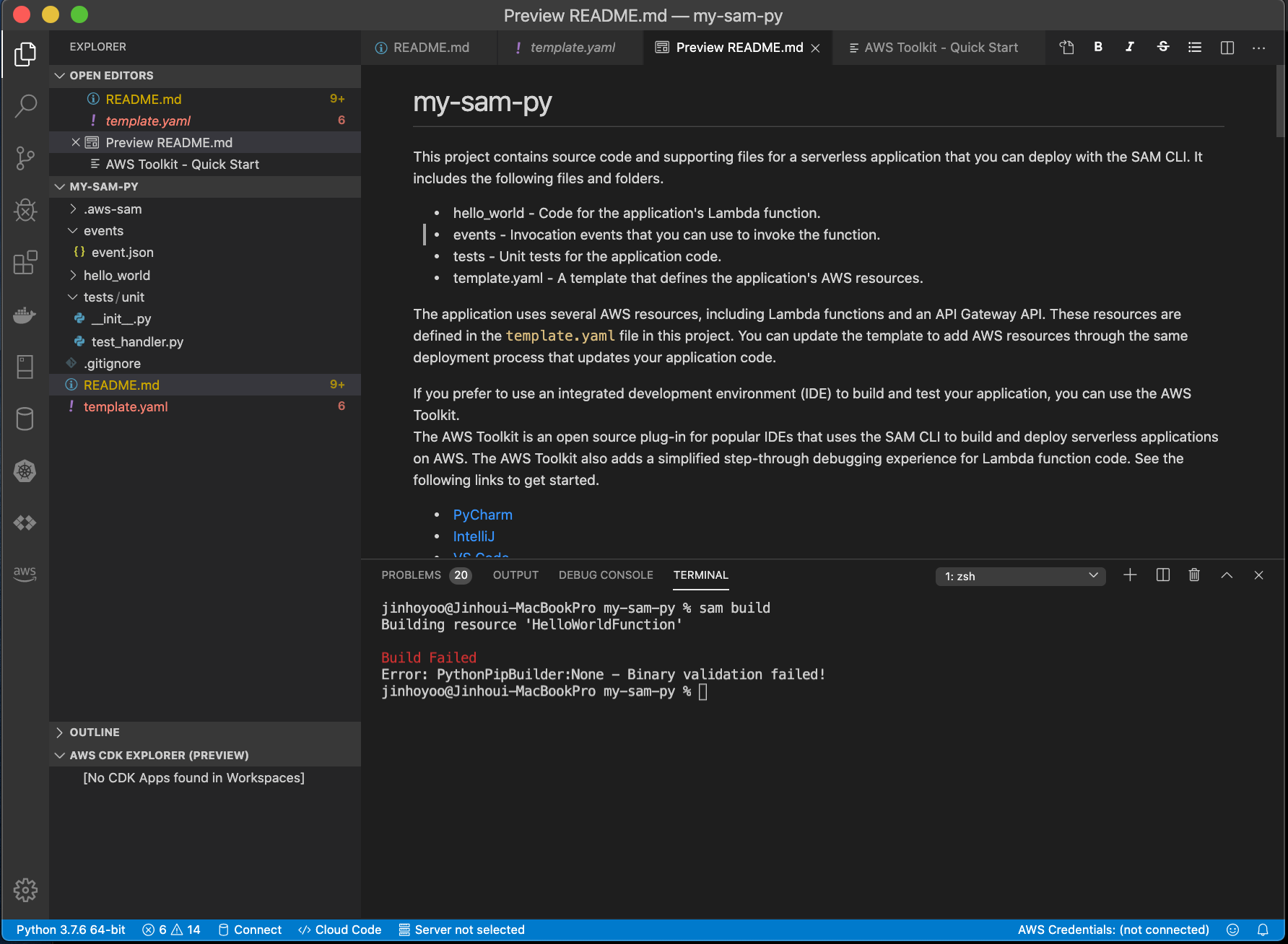Close the terminal panel

[1259, 575]
